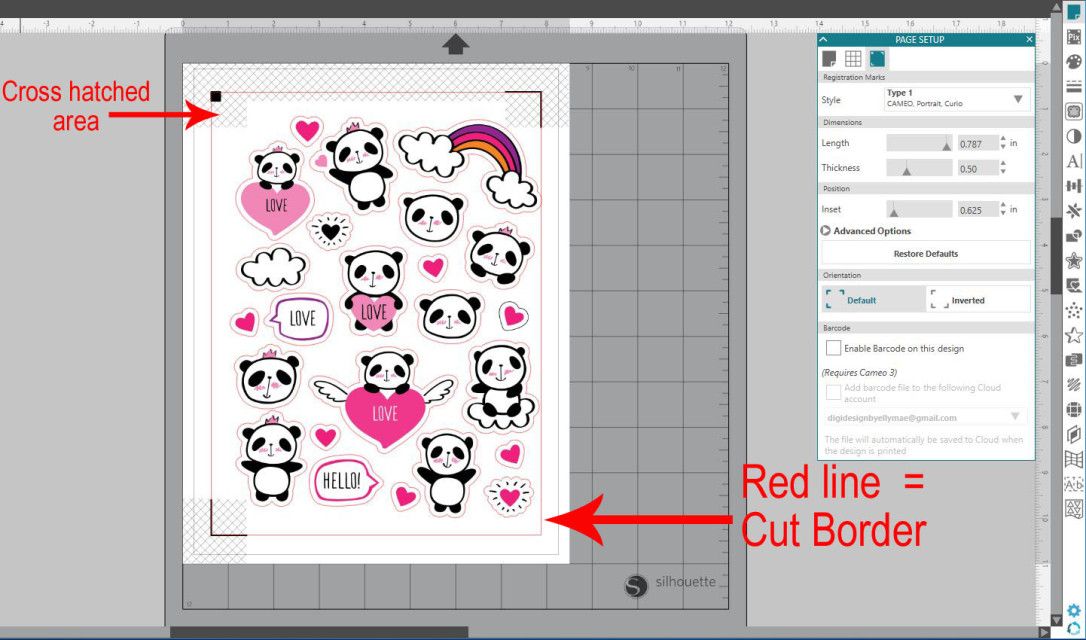Screen dimensions: 1086x640
Task: Open the Text Style panel
Action: coord(1074,161)
